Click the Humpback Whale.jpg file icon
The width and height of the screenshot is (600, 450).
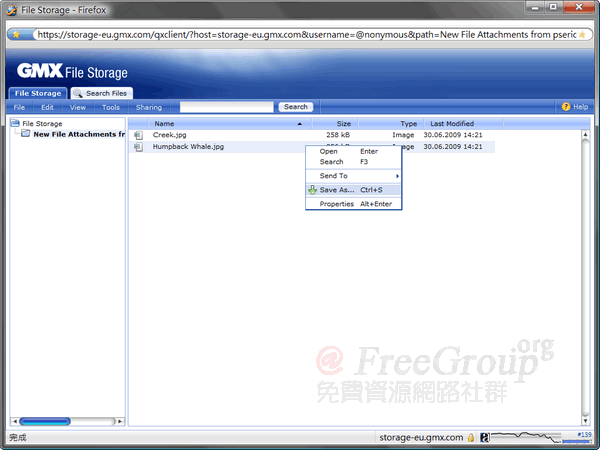[139, 147]
